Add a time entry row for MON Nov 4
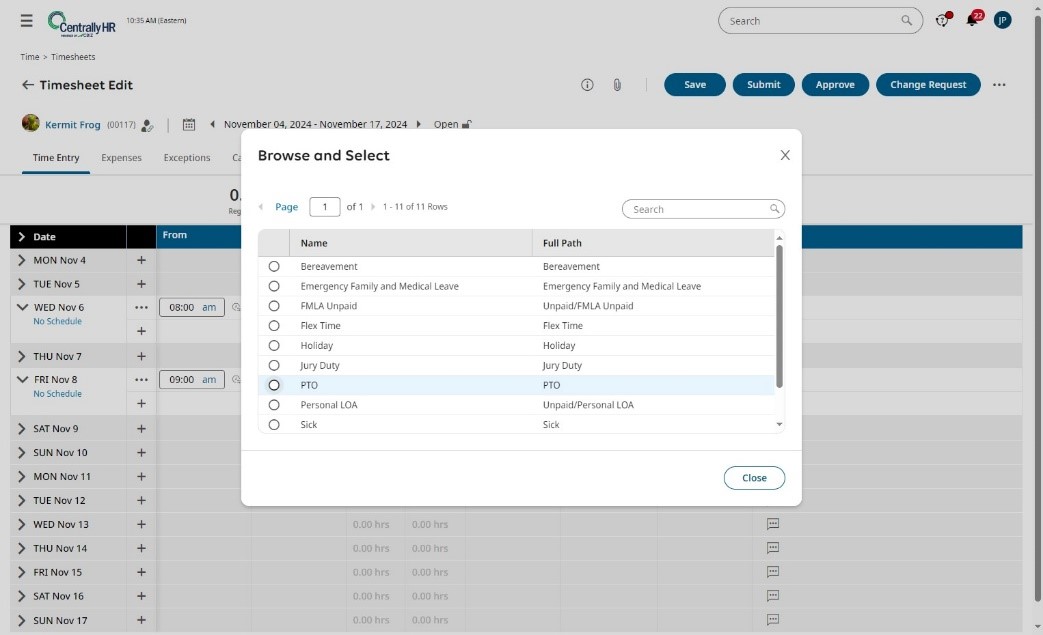Viewport: 1043px width, 635px height. 141,260
